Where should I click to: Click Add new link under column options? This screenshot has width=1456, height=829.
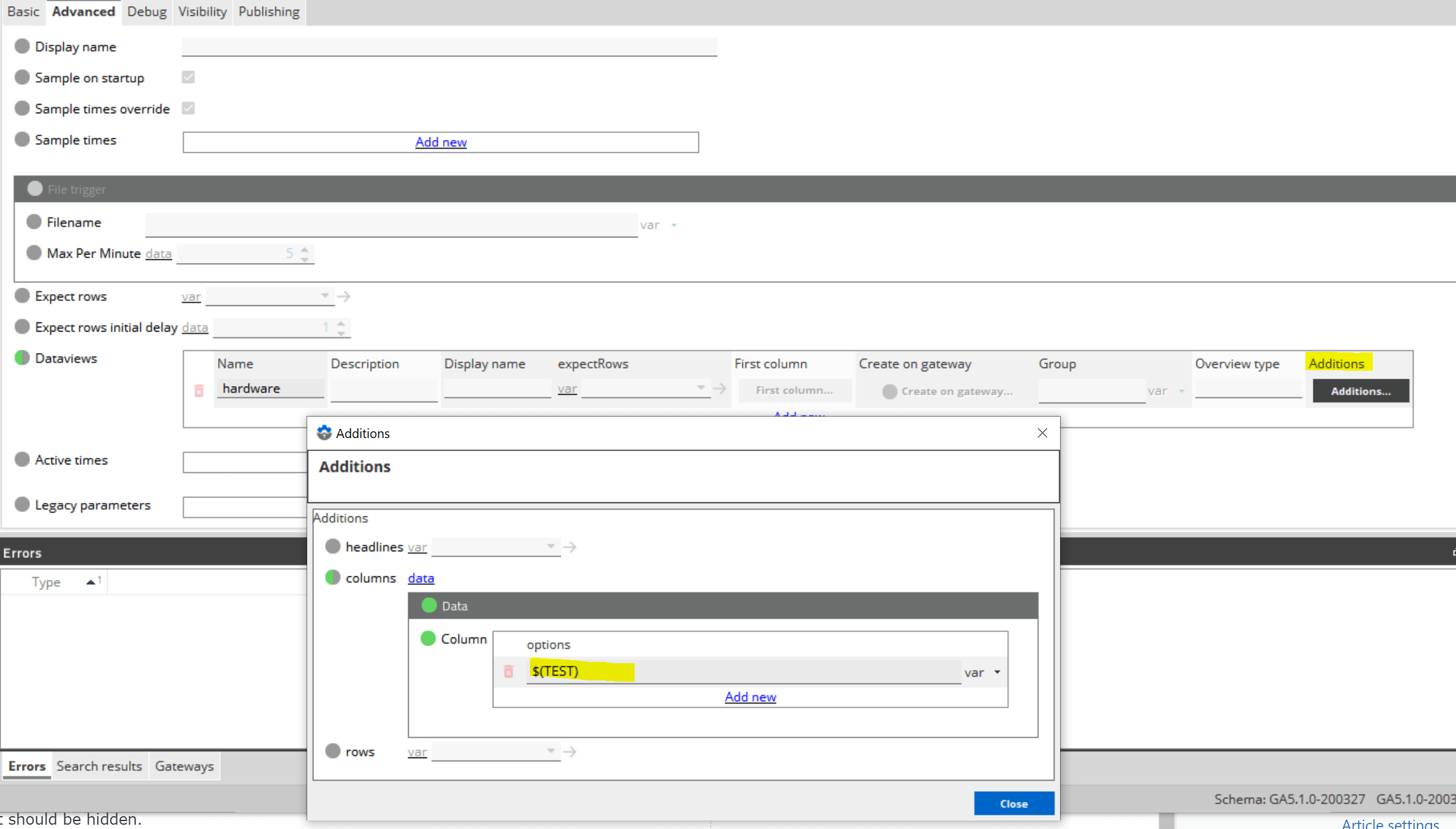pos(750,697)
